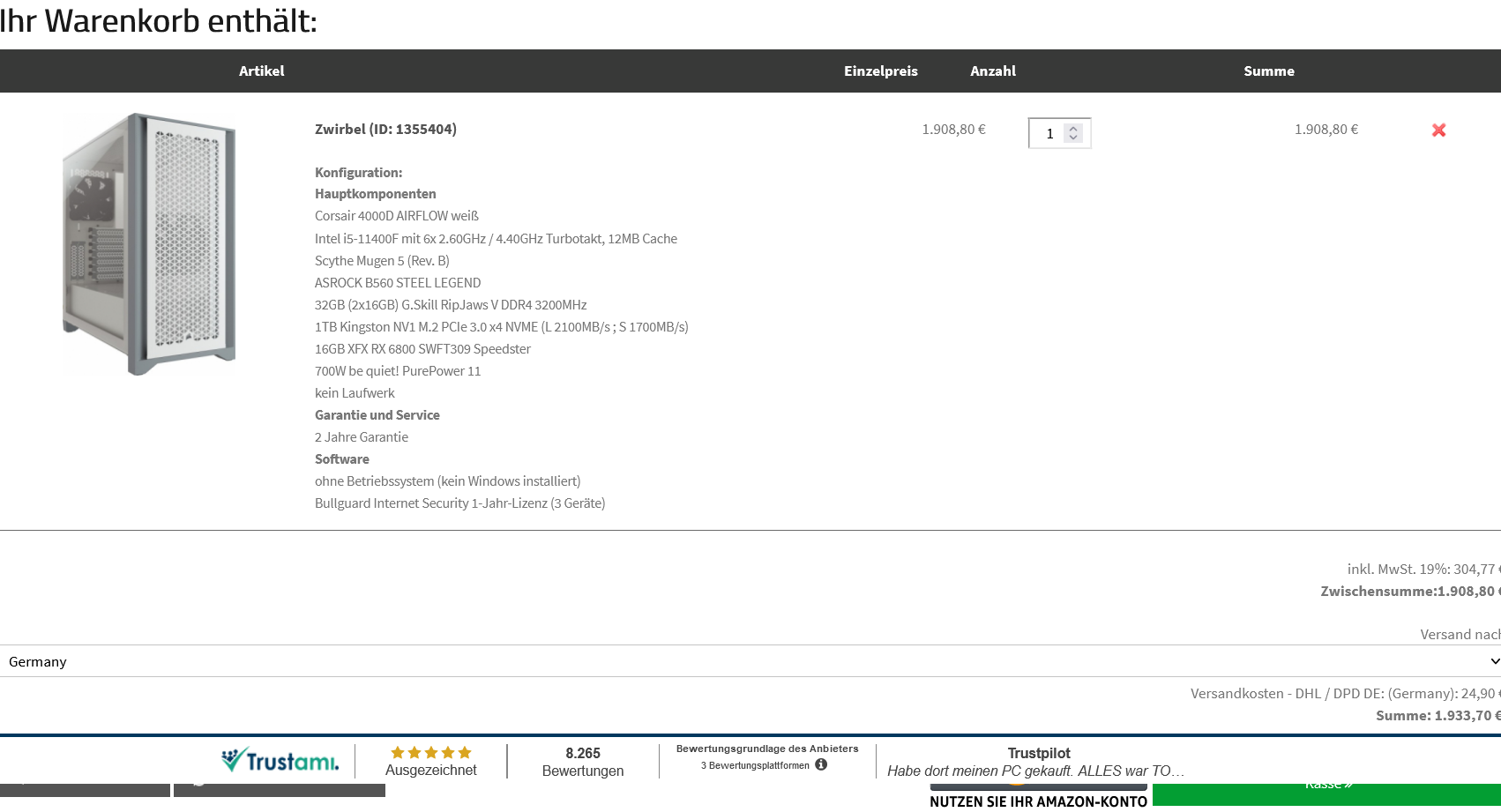Select the Scythe Mugen 5 (Rev. B) line
The width and height of the screenshot is (1501, 812).
point(382,261)
